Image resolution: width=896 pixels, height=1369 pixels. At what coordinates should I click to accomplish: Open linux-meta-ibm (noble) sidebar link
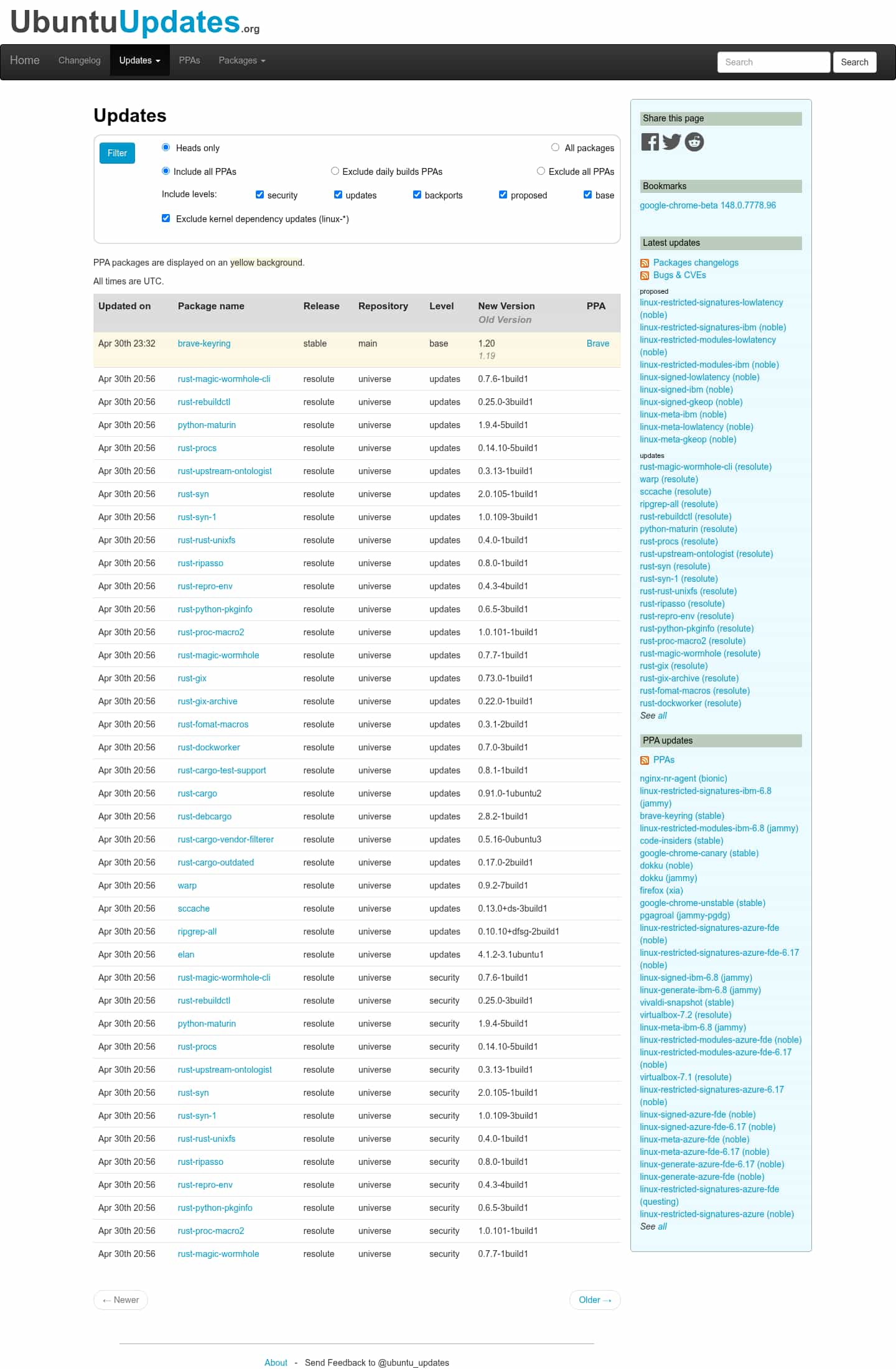(683, 414)
